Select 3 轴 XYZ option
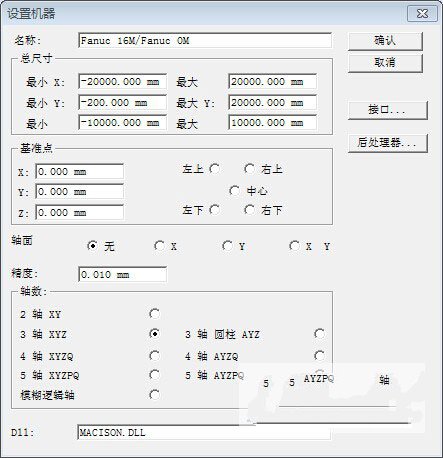Image resolution: width=443 pixels, height=458 pixels. [x=154, y=334]
